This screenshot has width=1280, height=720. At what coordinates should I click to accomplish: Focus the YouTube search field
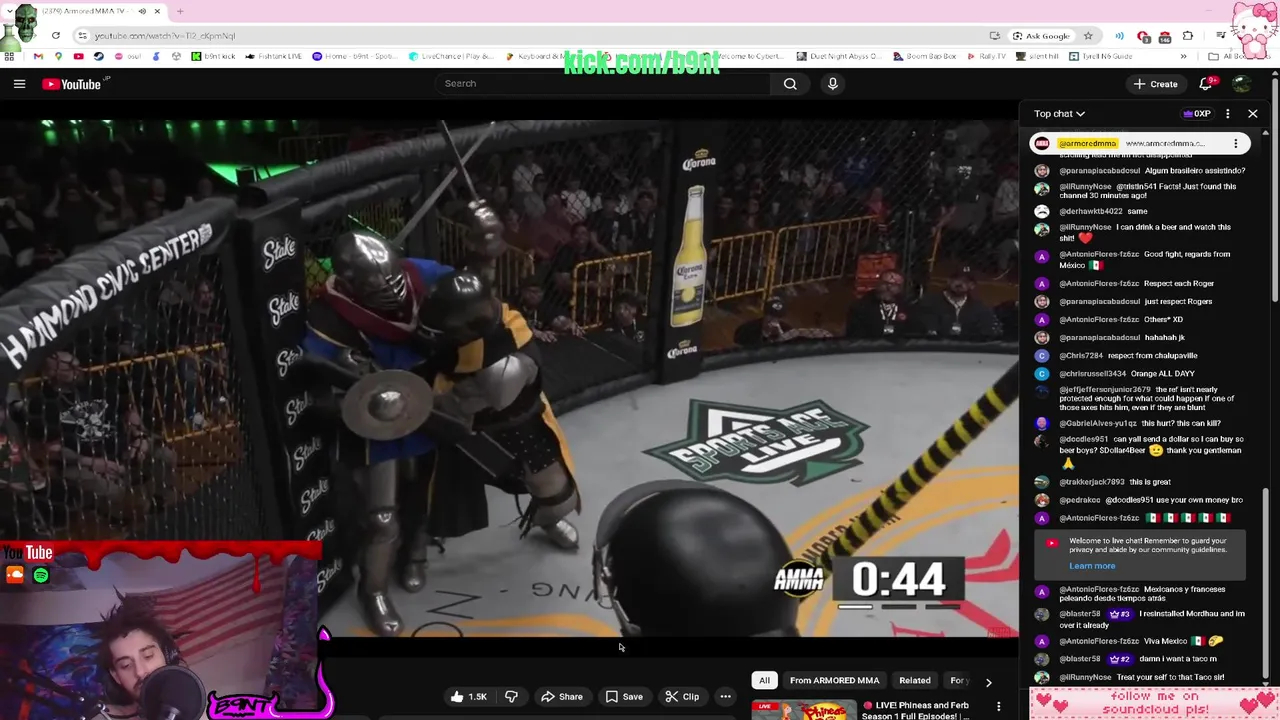pos(603,84)
